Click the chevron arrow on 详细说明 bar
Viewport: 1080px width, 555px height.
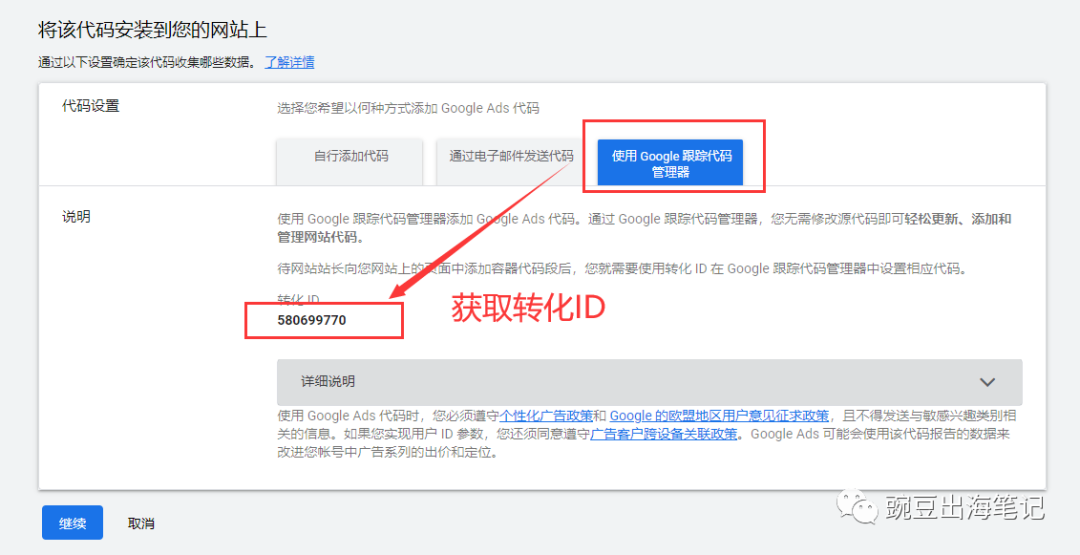[988, 382]
